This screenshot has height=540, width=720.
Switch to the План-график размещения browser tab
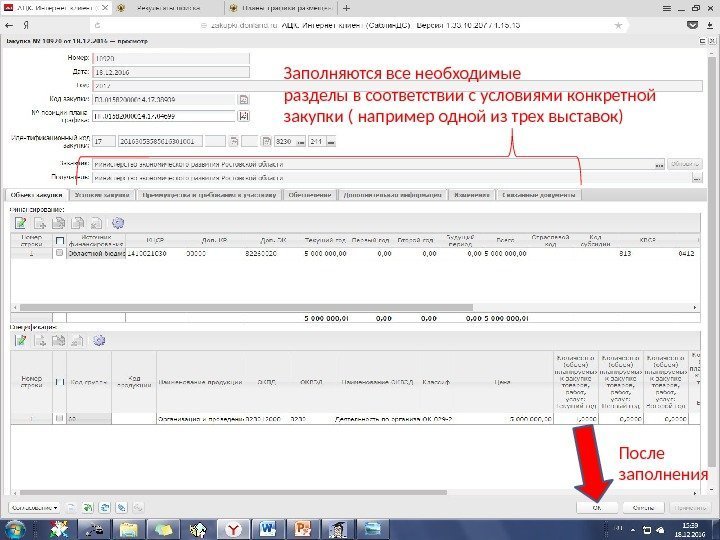[x=281, y=8]
